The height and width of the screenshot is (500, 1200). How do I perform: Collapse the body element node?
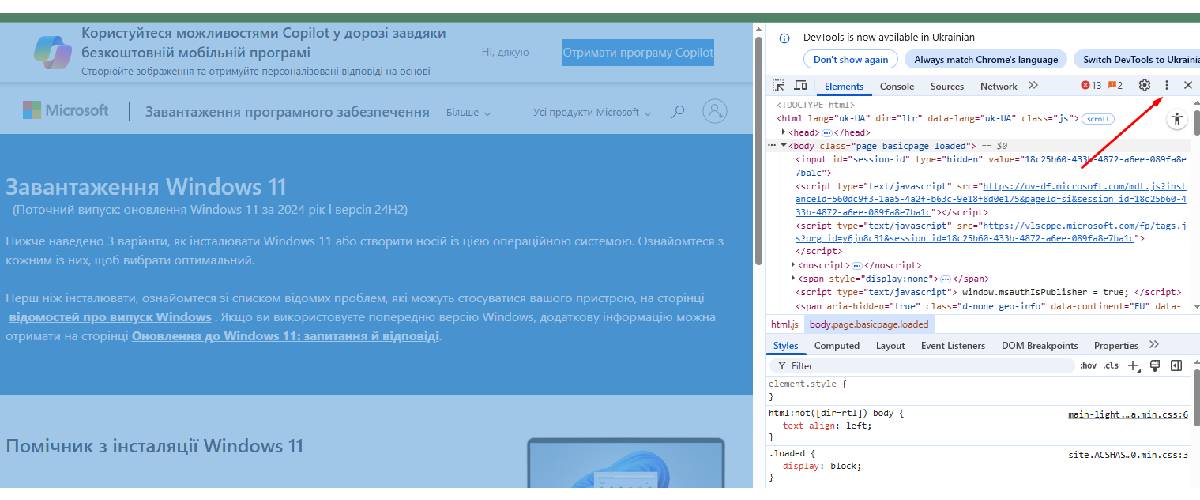(x=784, y=146)
